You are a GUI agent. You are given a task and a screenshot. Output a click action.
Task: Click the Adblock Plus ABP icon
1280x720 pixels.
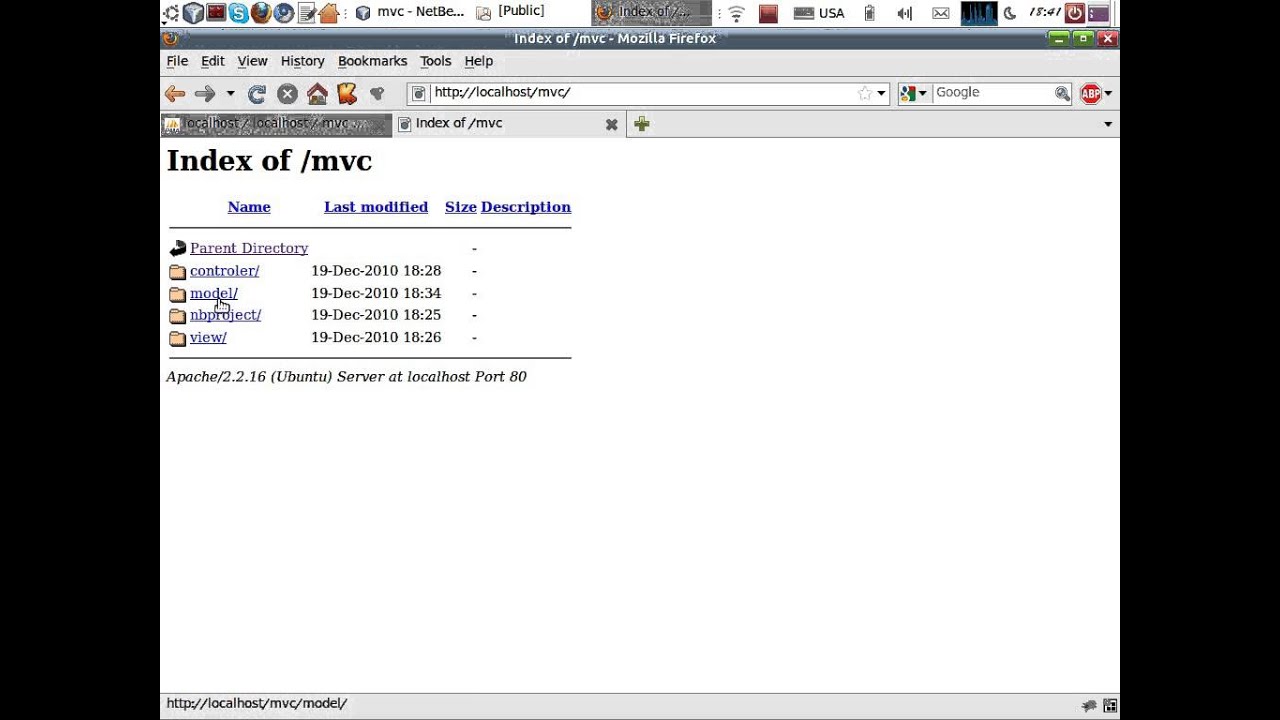[x=1091, y=93]
